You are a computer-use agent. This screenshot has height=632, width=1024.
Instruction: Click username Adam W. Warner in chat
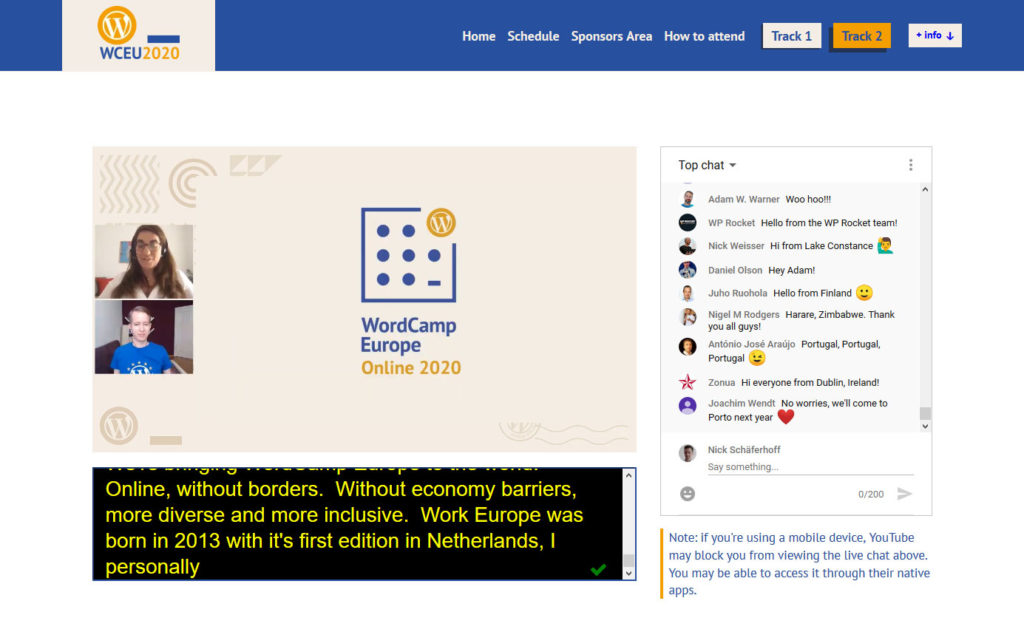743,199
